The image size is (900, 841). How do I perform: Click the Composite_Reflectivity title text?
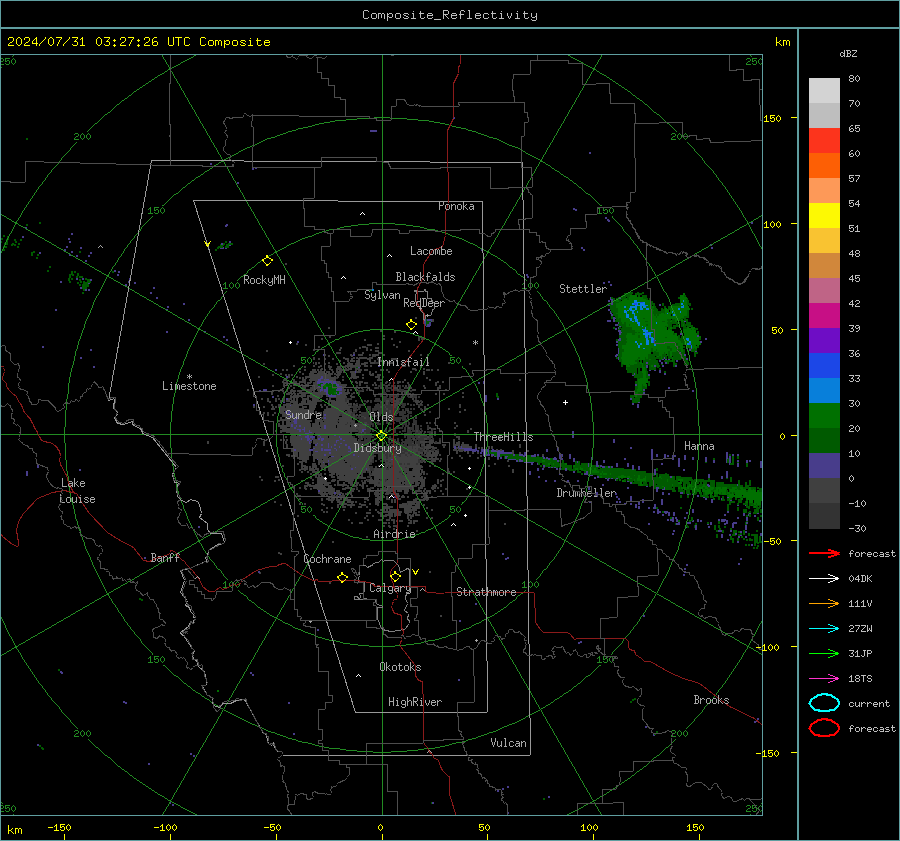pyautogui.click(x=449, y=15)
